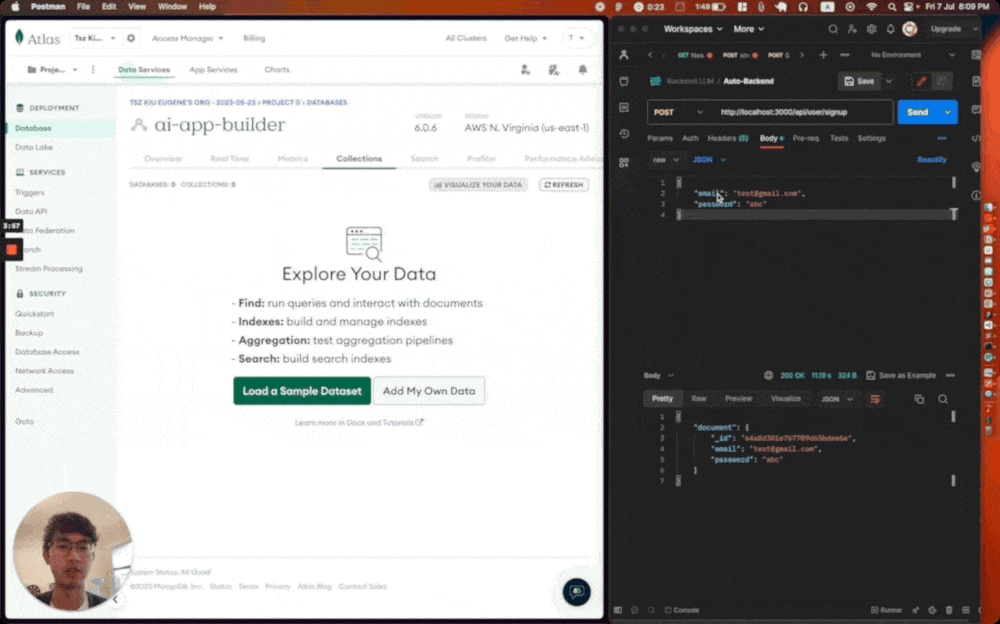
Task: Open Postman File menu in menu bar
Action: (84, 6)
